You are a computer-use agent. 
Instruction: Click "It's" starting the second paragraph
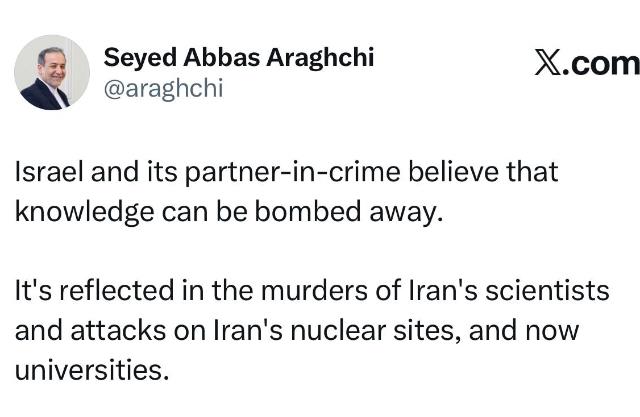[x=33, y=291]
